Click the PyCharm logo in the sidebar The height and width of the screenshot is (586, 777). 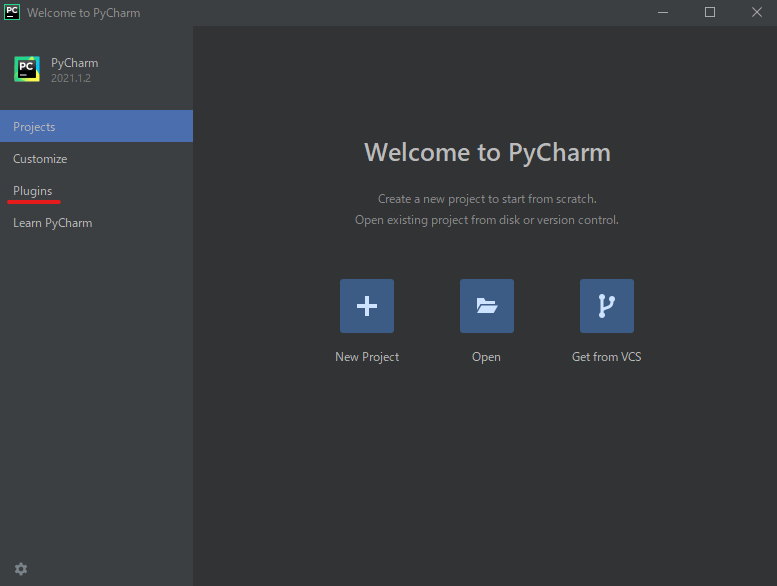27,69
